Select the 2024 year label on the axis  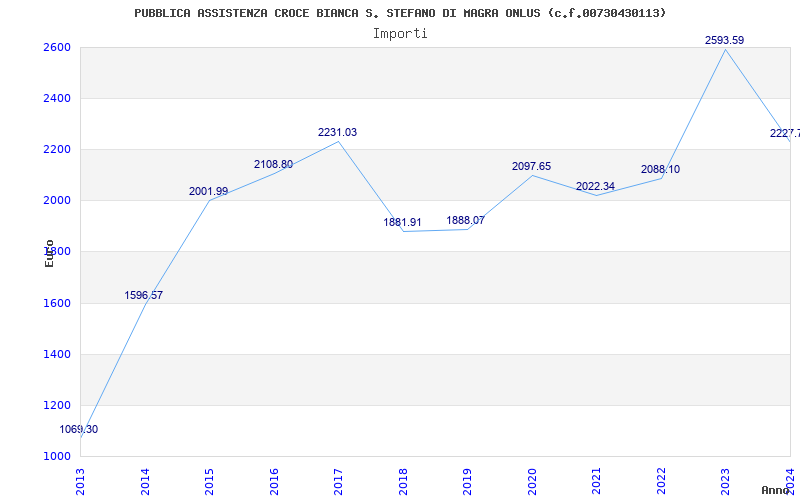(x=790, y=481)
